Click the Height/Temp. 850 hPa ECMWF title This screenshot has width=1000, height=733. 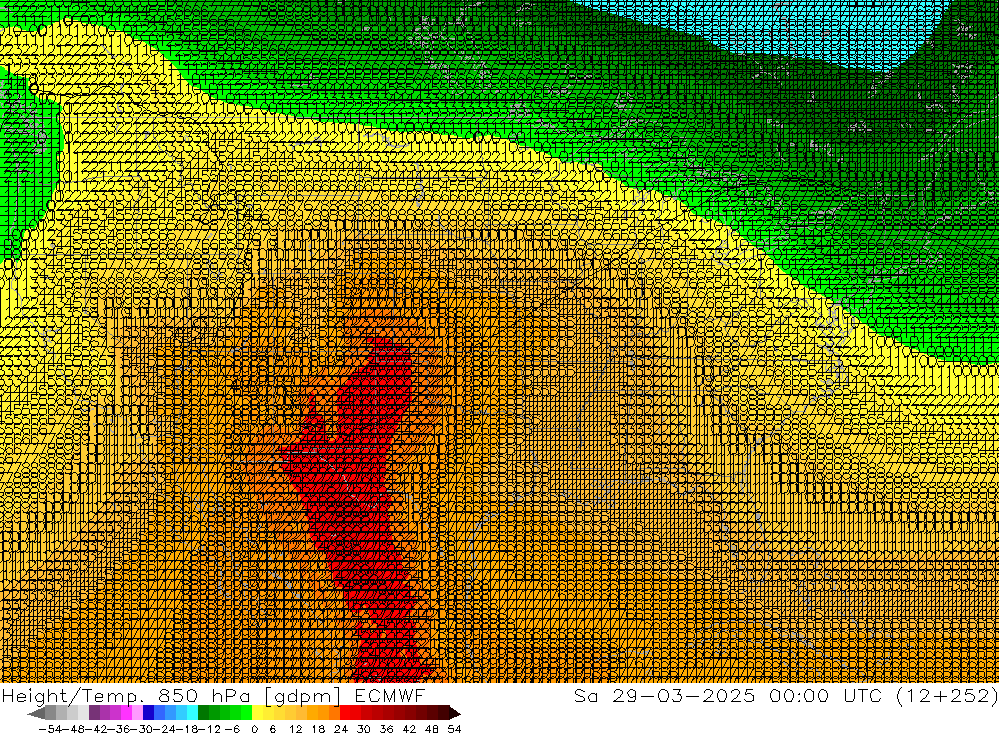pos(213,695)
